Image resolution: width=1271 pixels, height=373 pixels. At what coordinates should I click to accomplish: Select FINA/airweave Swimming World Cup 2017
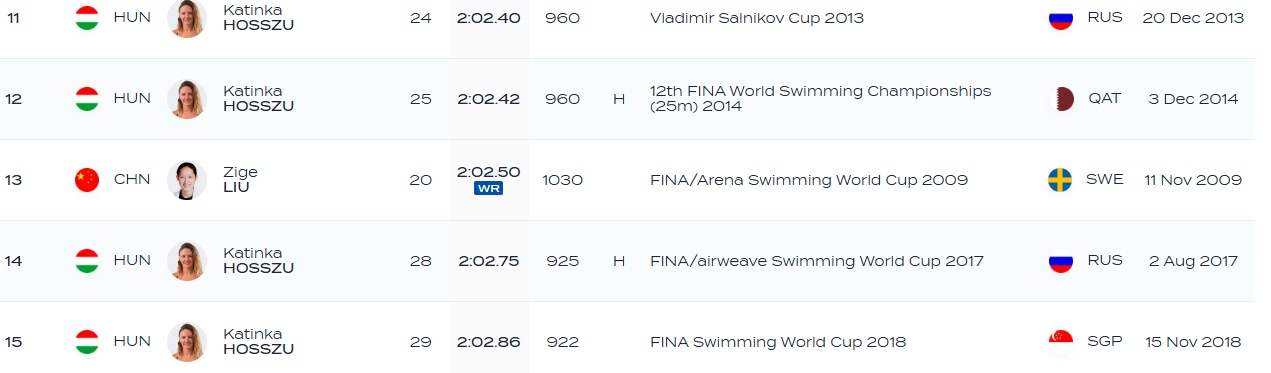click(x=816, y=261)
